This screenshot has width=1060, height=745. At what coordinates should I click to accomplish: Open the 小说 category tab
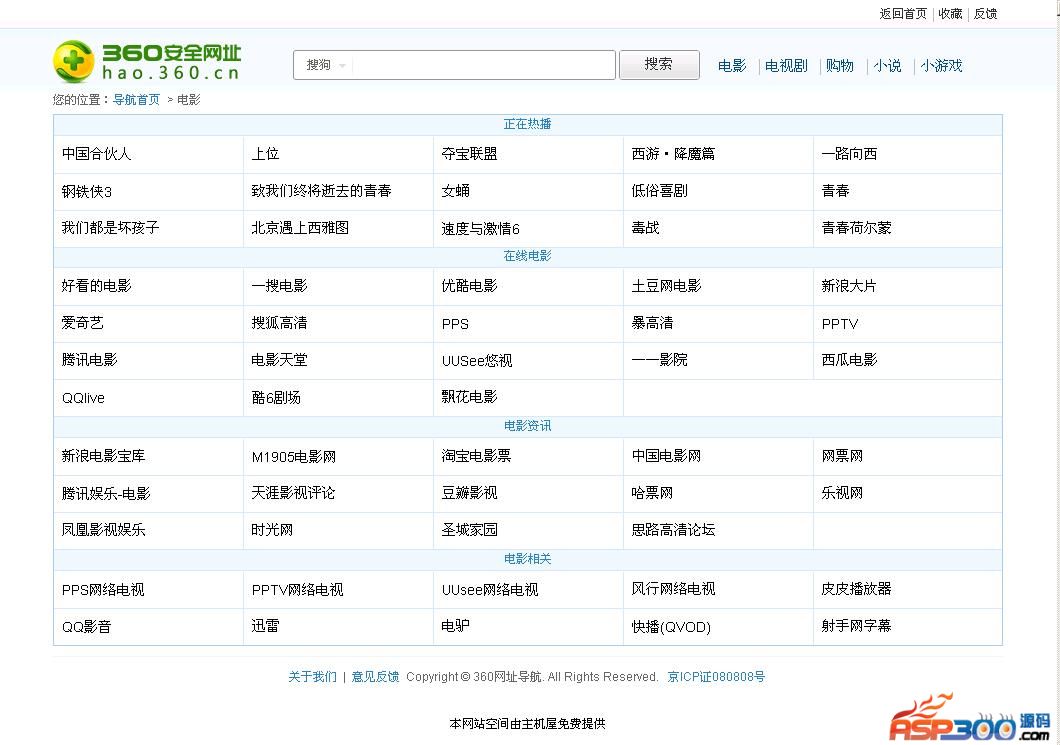click(x=887, y=66)
